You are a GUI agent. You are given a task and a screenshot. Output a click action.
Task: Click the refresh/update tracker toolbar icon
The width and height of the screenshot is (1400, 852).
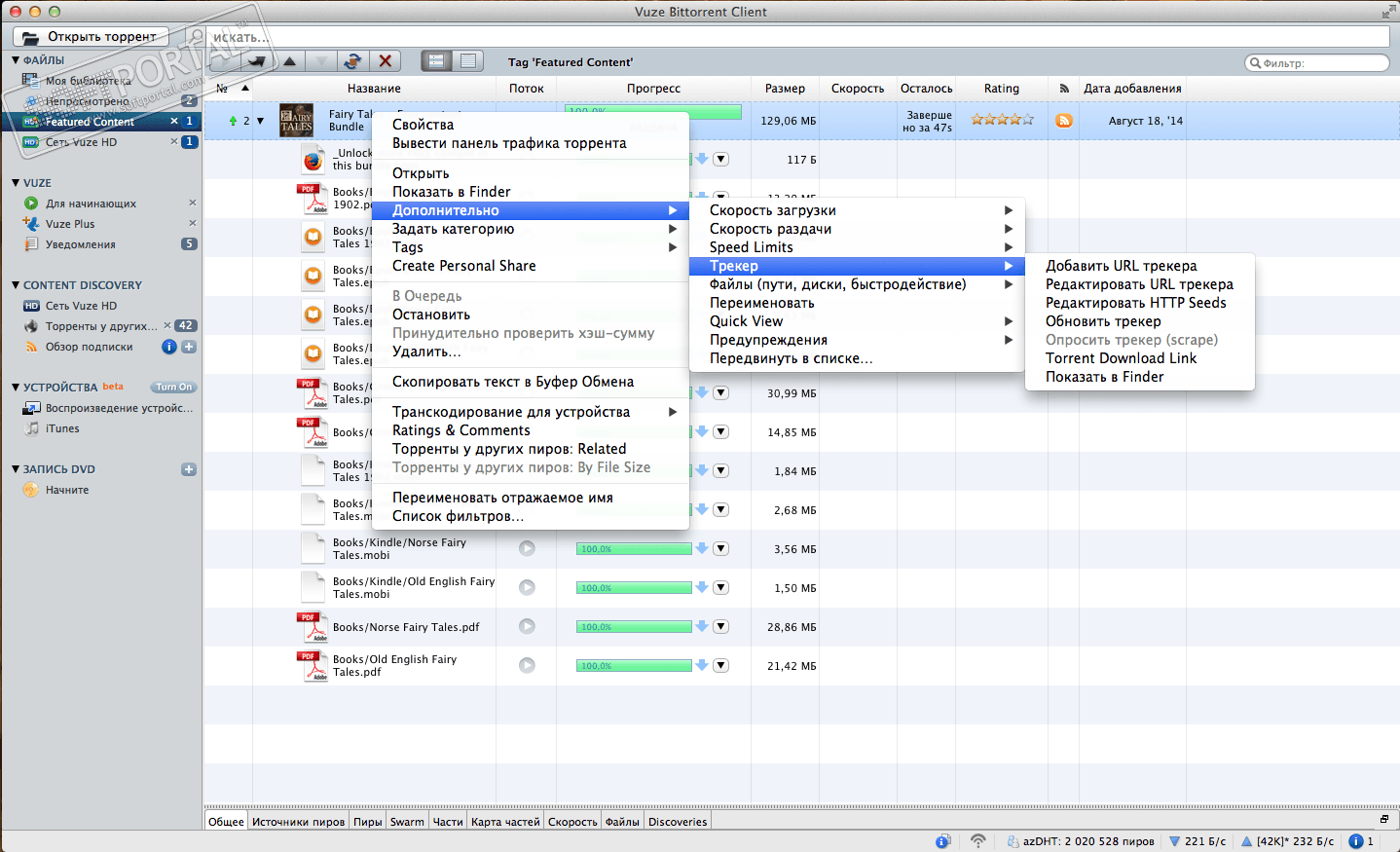pos(352,60)
